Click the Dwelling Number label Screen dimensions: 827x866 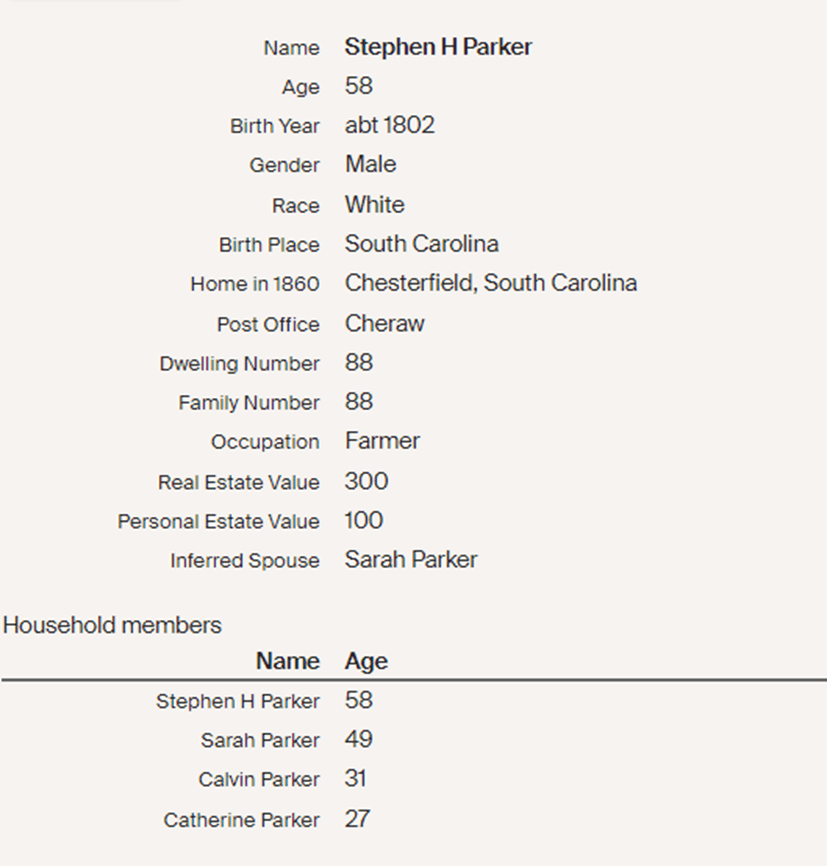coord(239,364)
